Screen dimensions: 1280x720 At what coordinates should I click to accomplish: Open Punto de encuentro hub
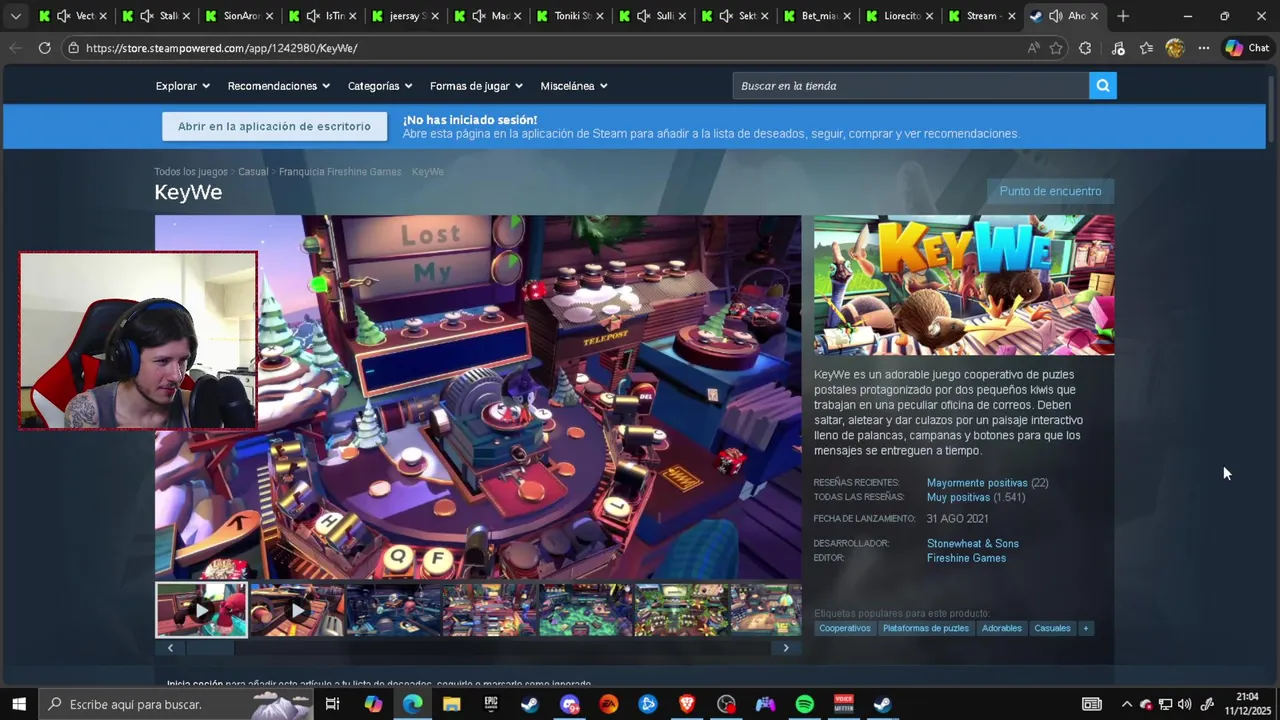[1050, 191]
